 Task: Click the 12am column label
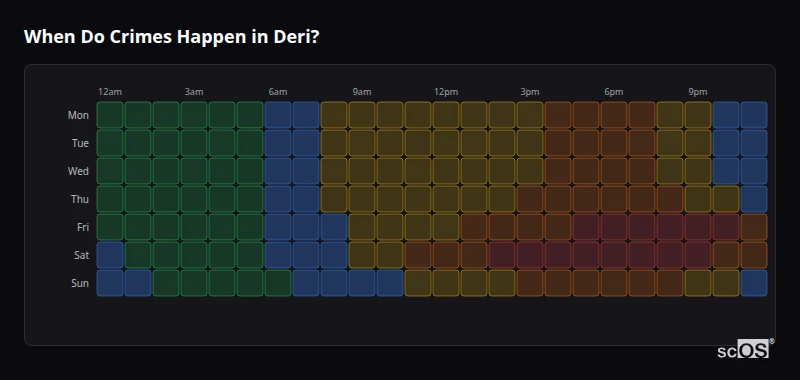[110, 92]
